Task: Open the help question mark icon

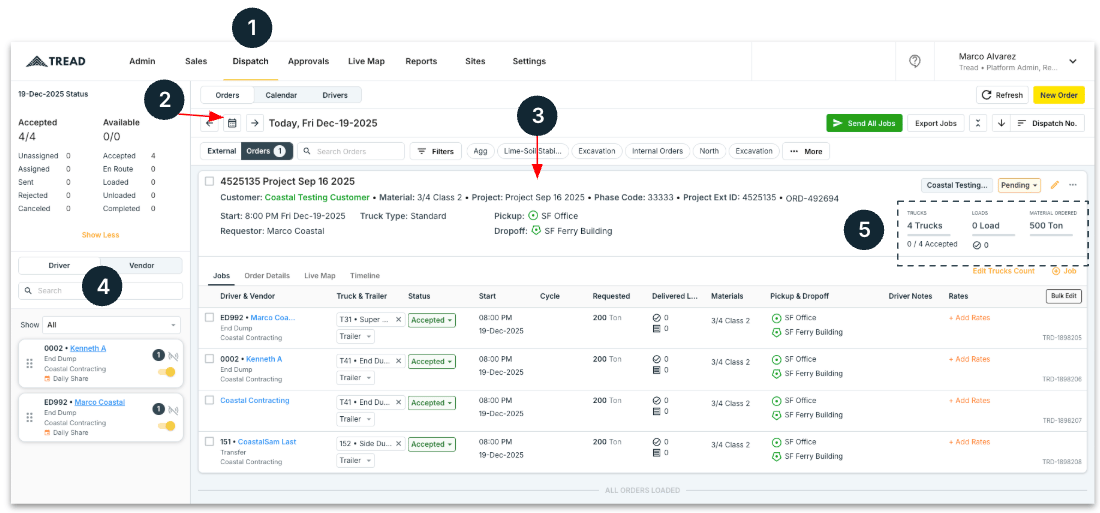Action: (x=915, y=61)
